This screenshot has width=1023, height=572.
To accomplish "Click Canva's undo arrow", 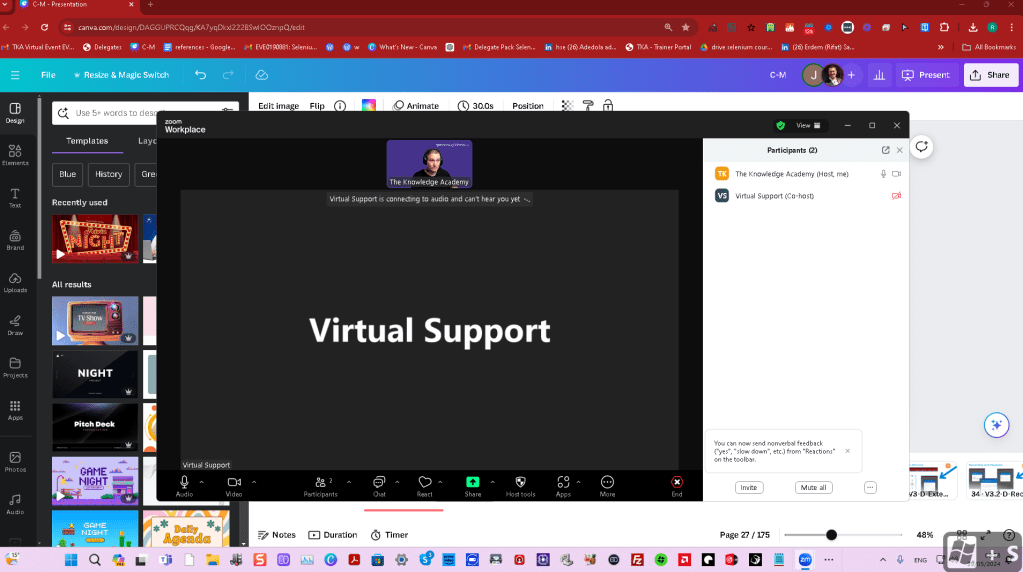I will pos(200,75).
